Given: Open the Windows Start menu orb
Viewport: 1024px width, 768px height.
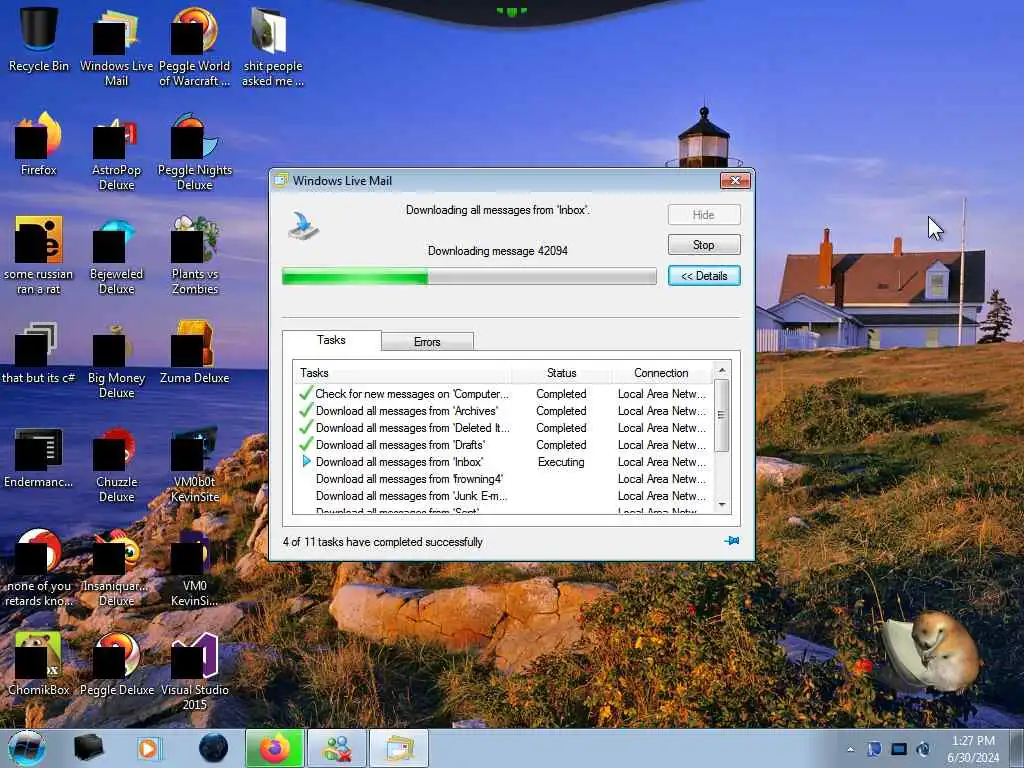Looking at the screenshot, I should [26, 748].
